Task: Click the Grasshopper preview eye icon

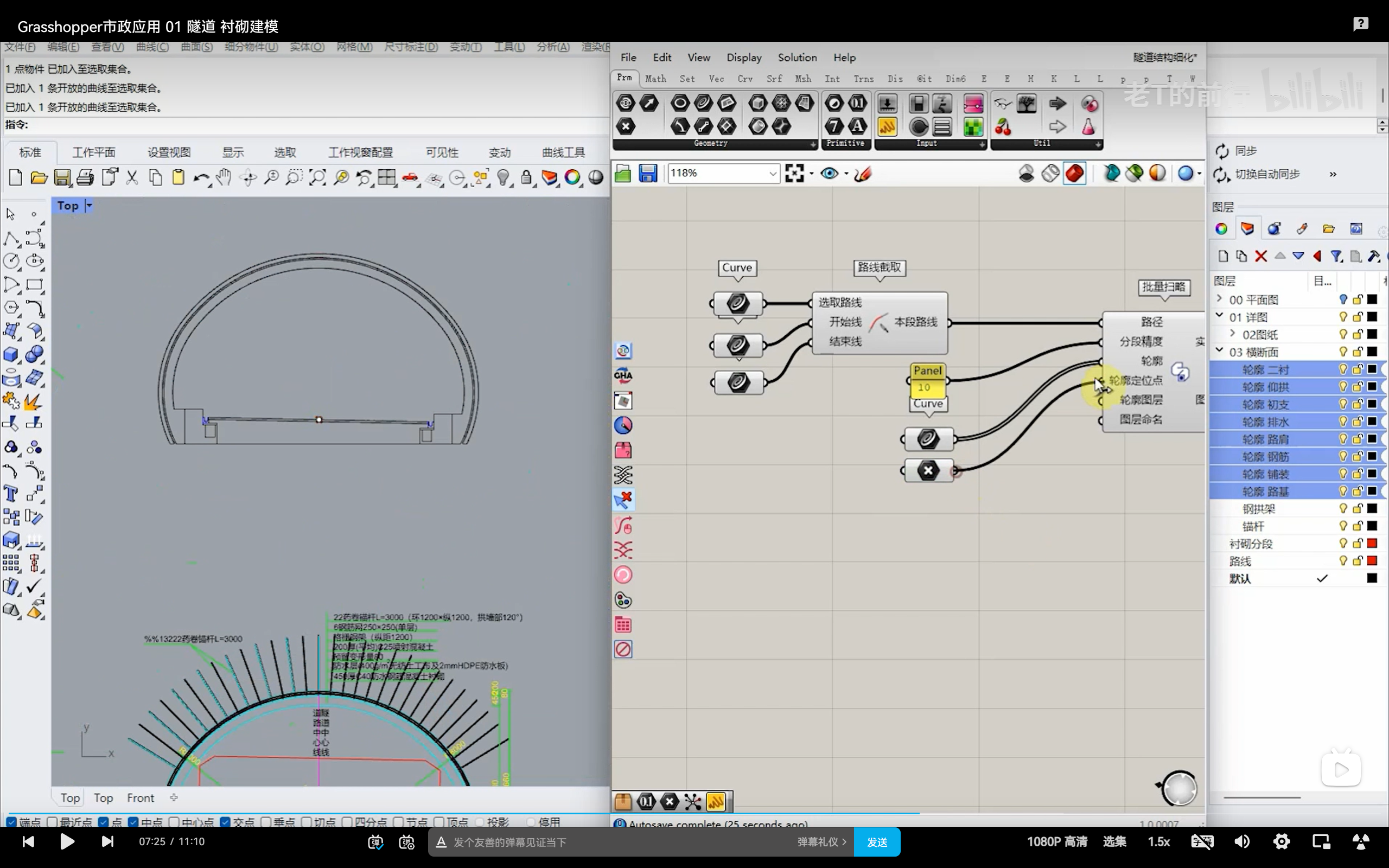Action: pos(829,174)
